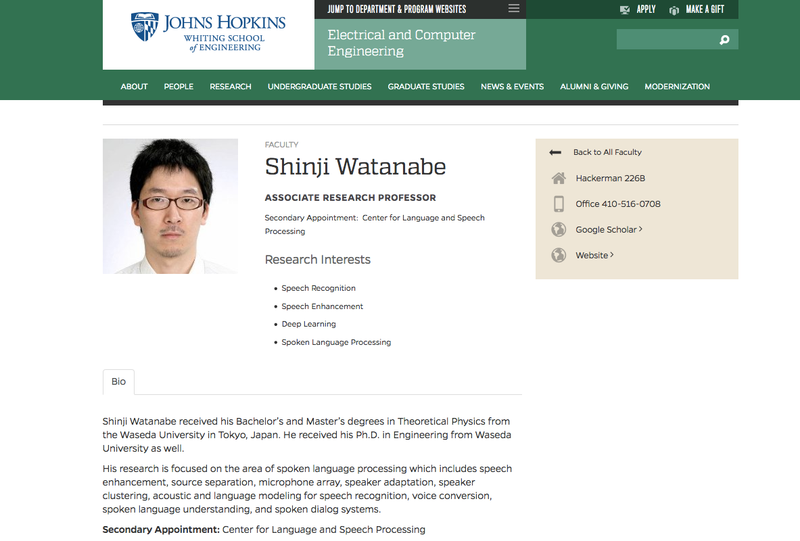Click the Associate Research Professor title
800x541 pixels.
351,198
